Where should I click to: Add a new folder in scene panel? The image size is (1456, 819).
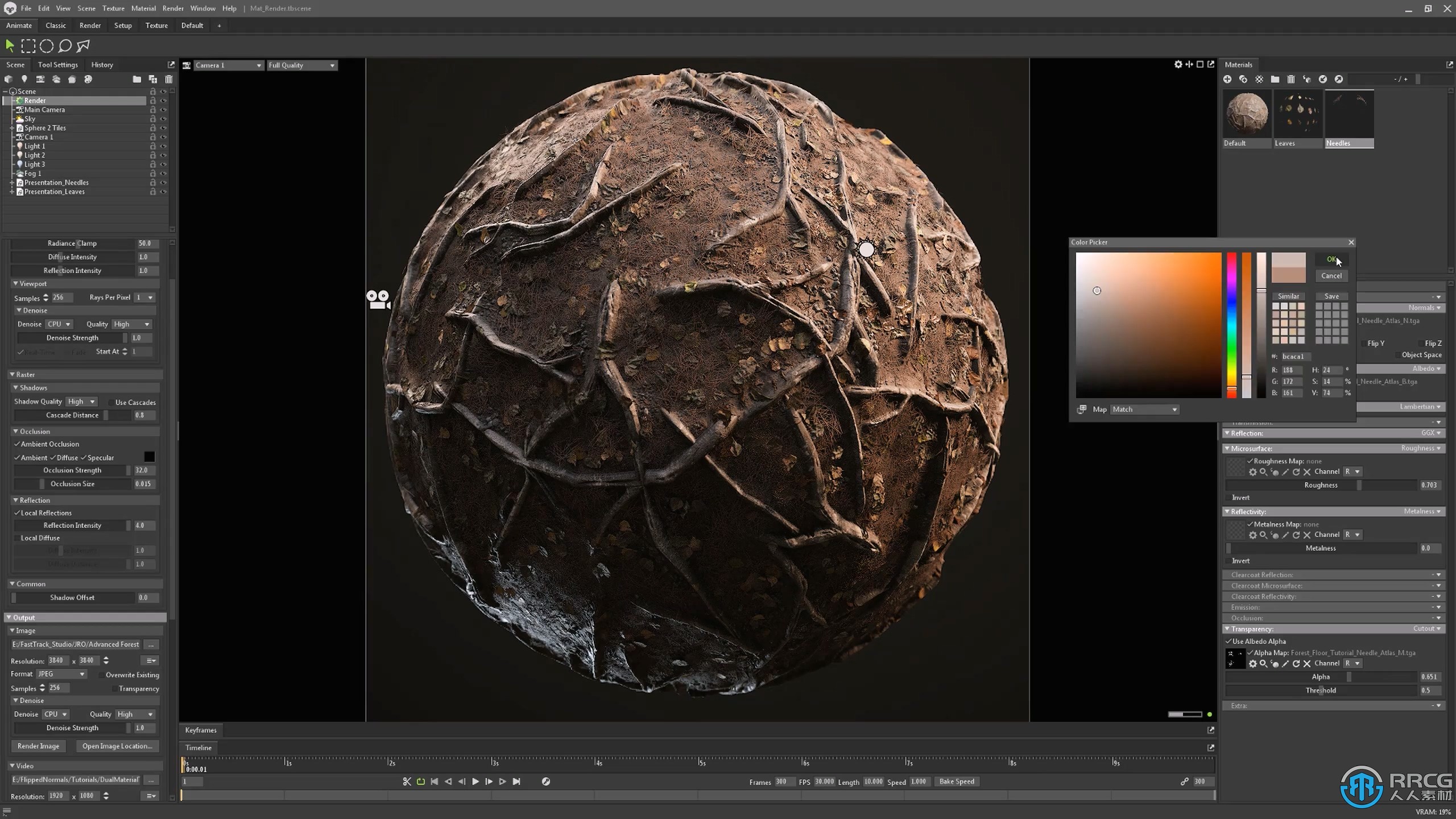pyautogui.click(x=136, y=79)
